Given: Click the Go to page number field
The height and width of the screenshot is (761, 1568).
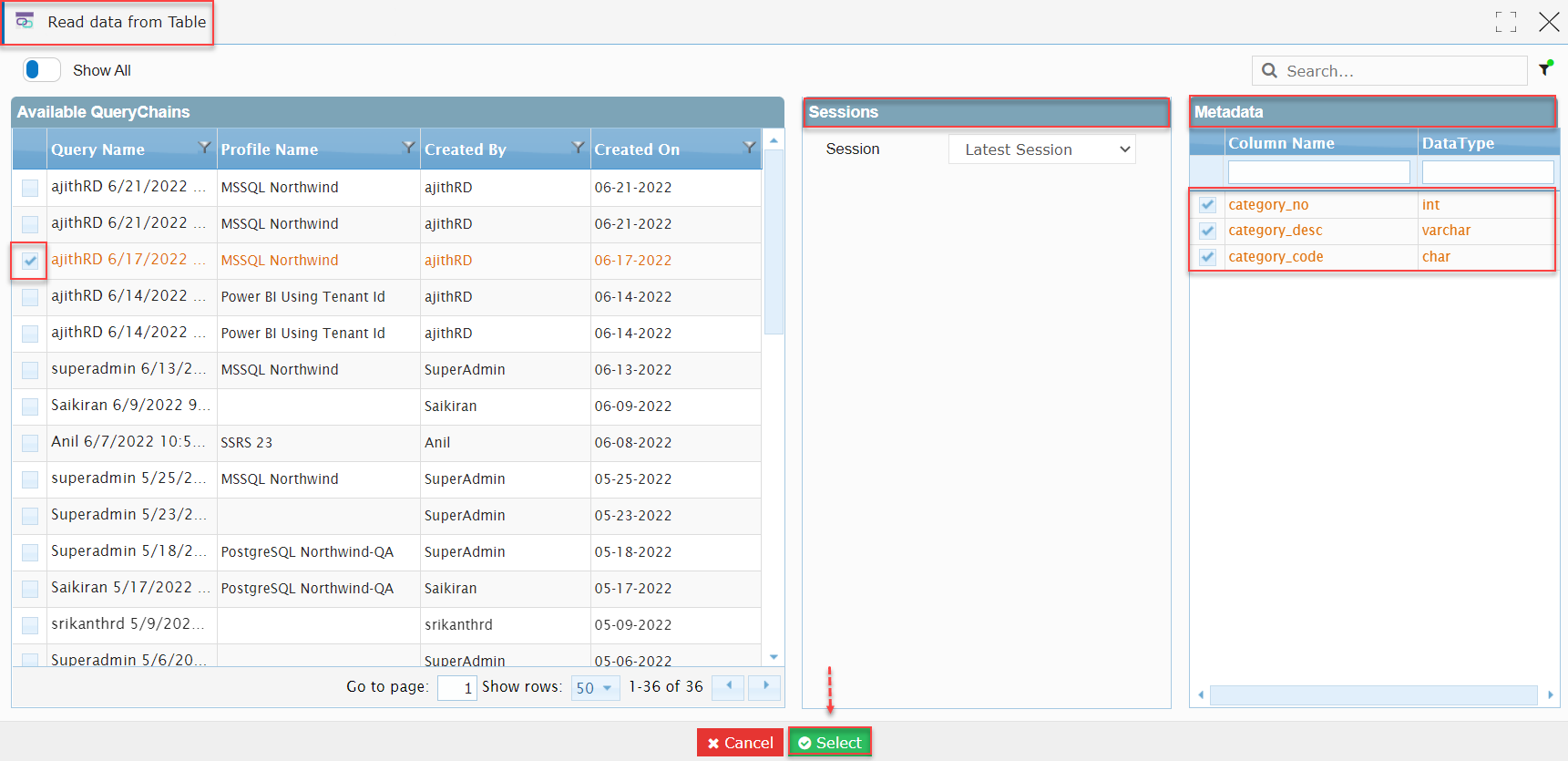Looking at the screenshot, I should tap(456, 688).
